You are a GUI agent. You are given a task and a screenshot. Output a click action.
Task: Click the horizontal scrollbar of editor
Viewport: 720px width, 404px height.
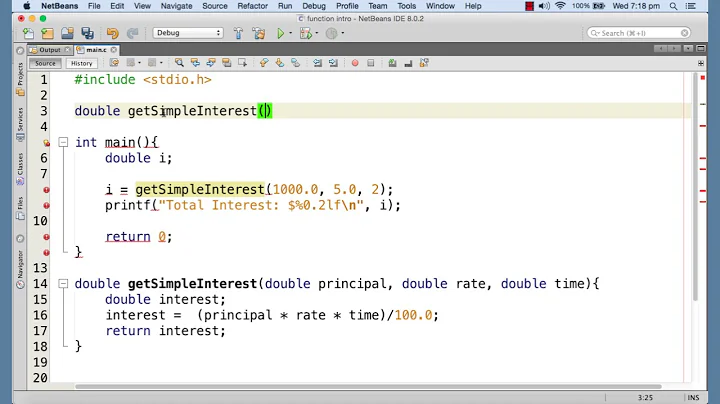tap(368, 387)
